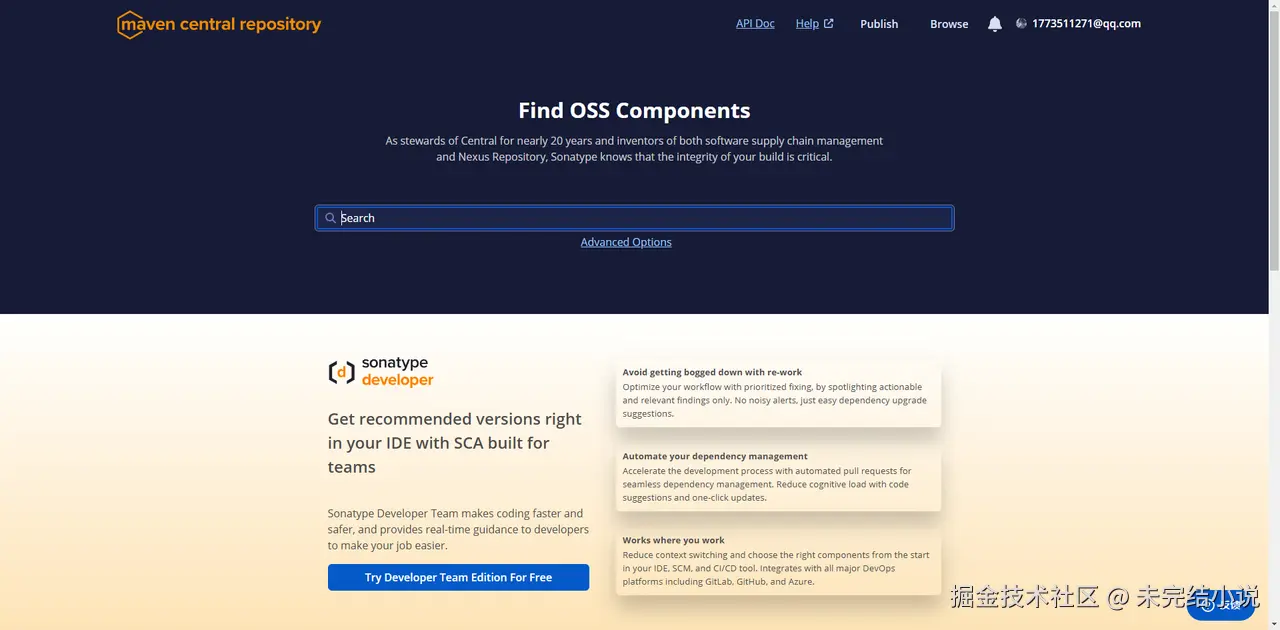Go to the Browse page
1280x630 pixels.
coord(949,24)
